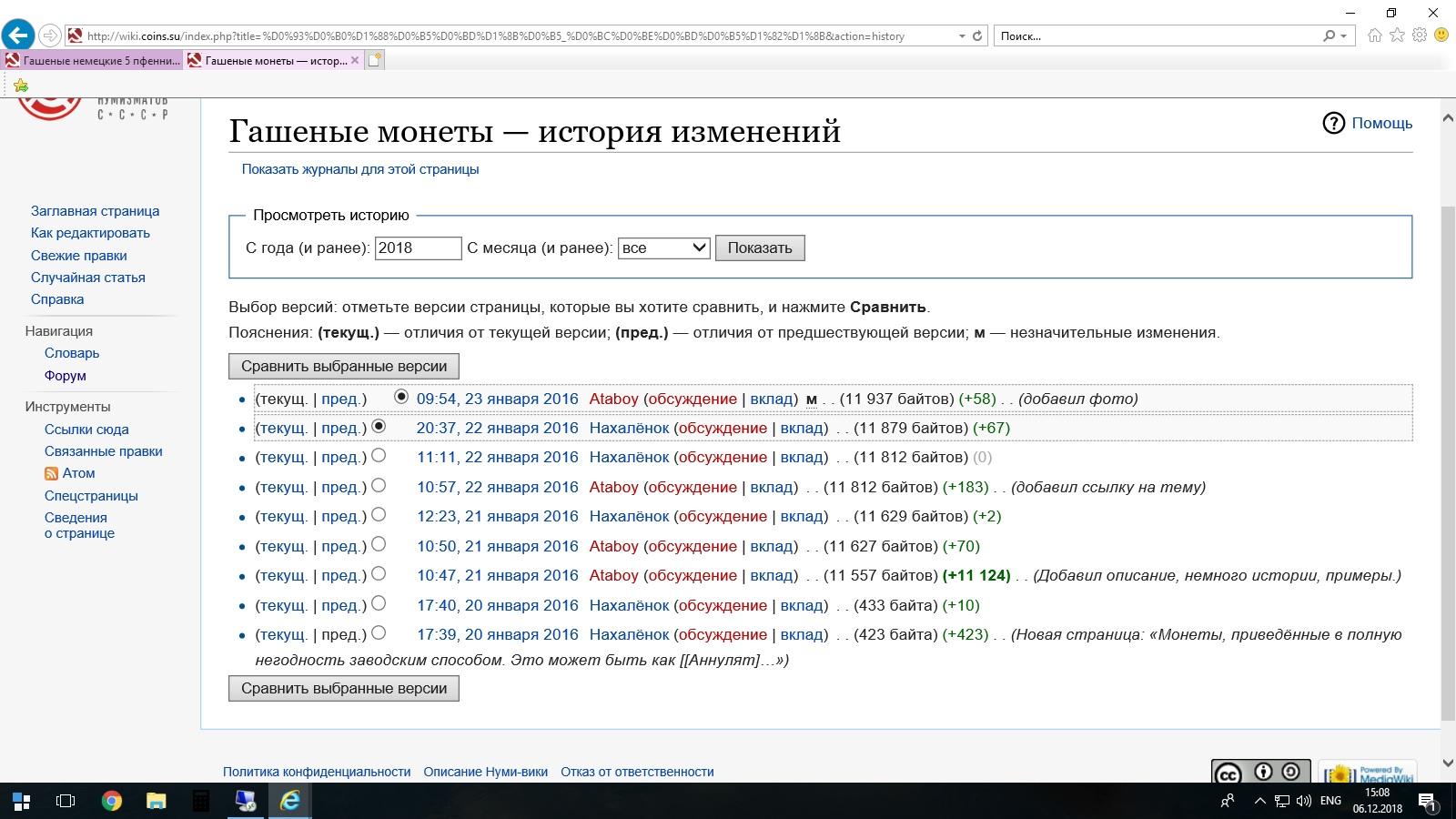The height and width of the screenshot is (819, 1456).
Task: Click the year input field showing 2018
Action: point(418,248)
